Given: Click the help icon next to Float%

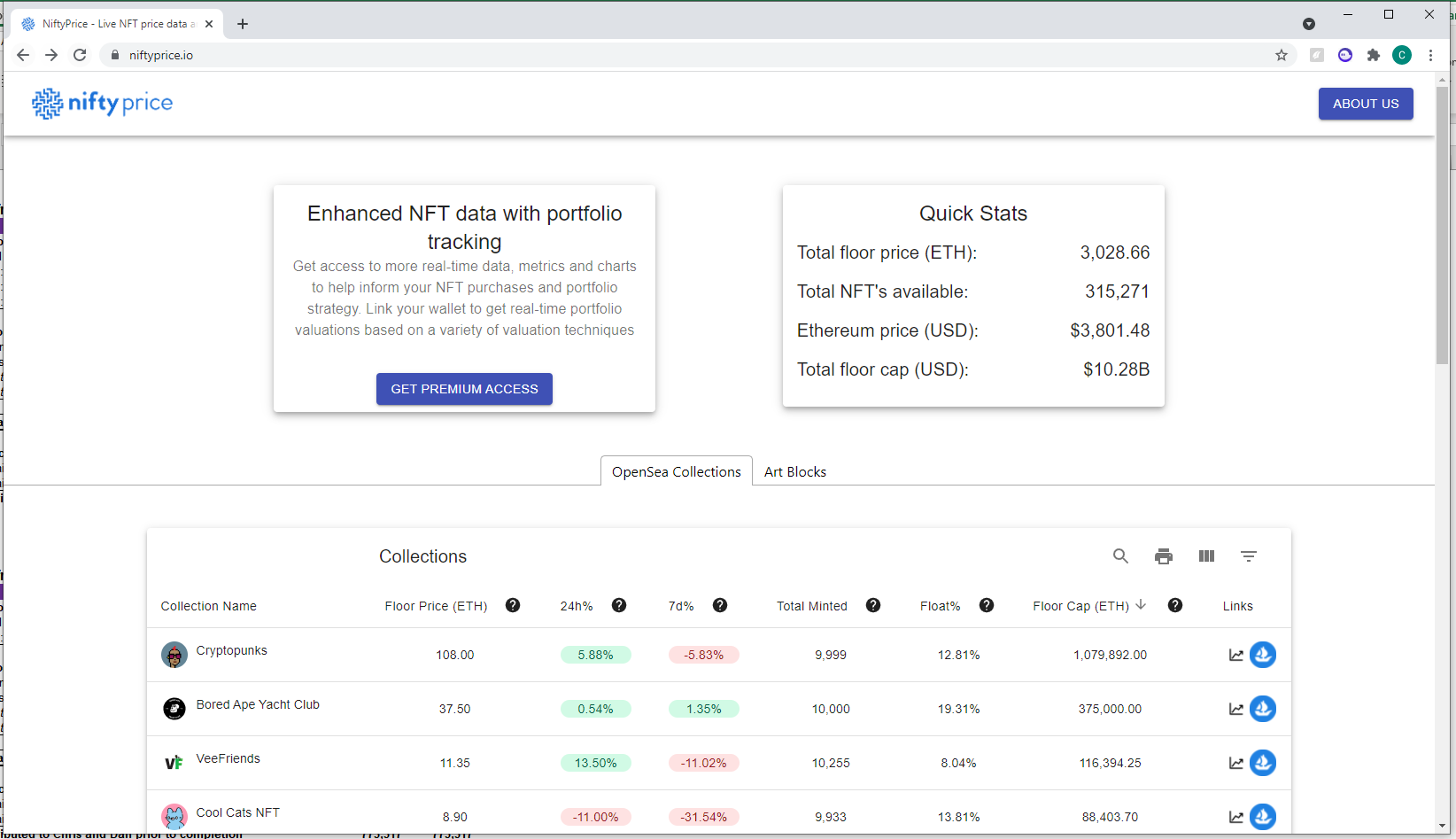Looking at the screenshot, I should pos(987,605).
